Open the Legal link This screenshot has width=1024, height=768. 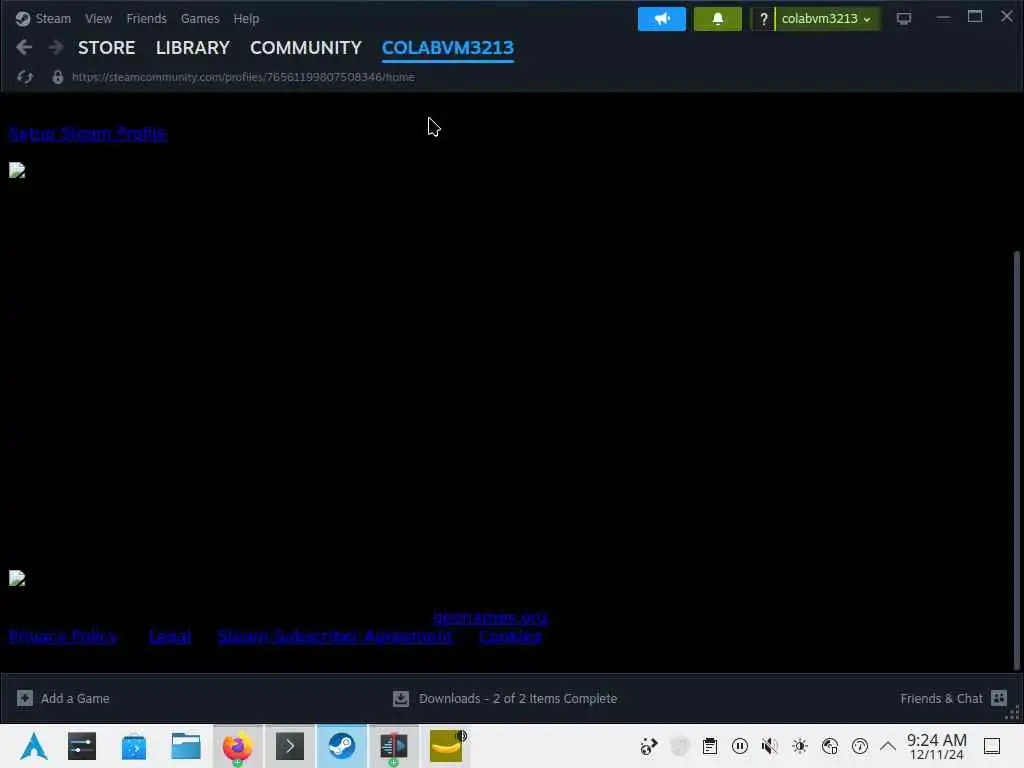(x=170, y=636)
